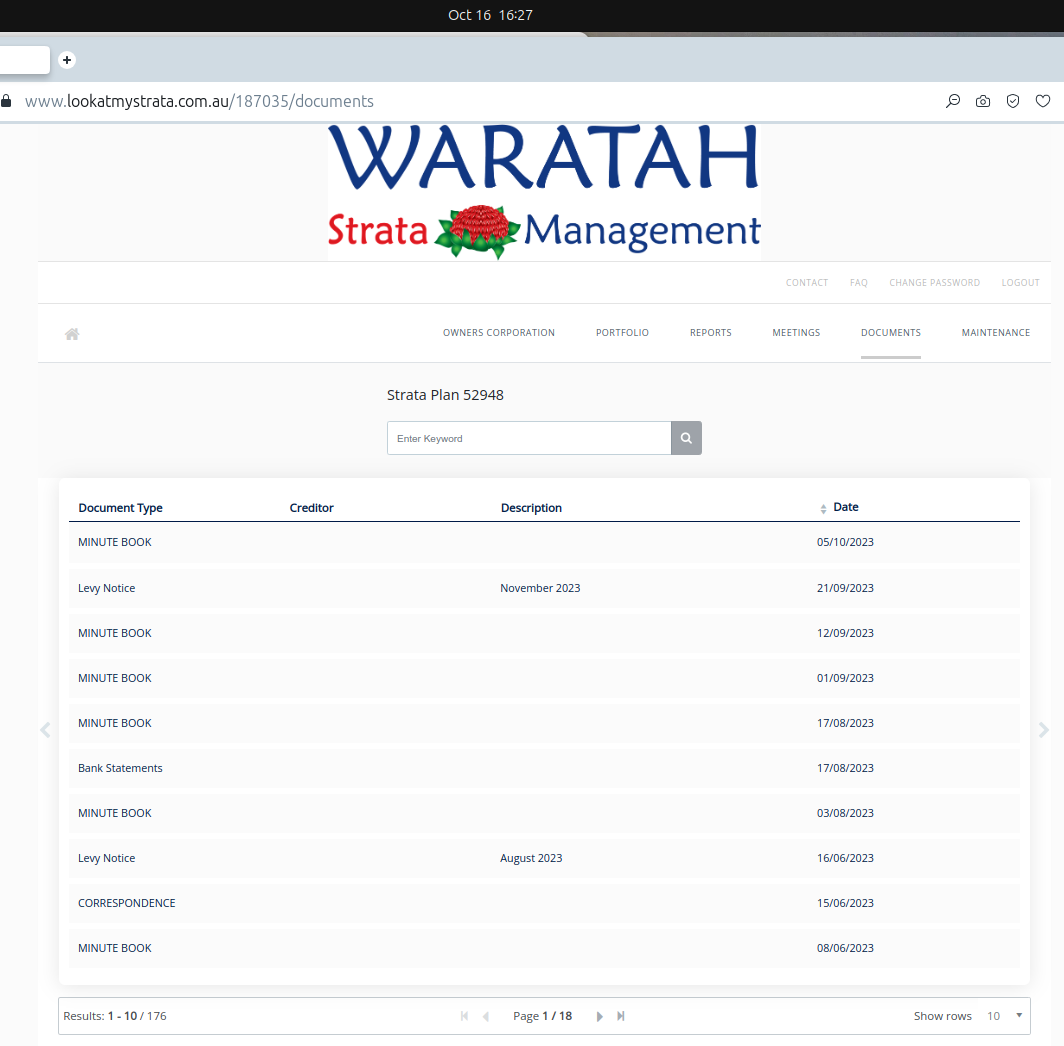Jump to the last results page
This screenshot has height=1046, width=1064.
click(x=620, y=1016)
